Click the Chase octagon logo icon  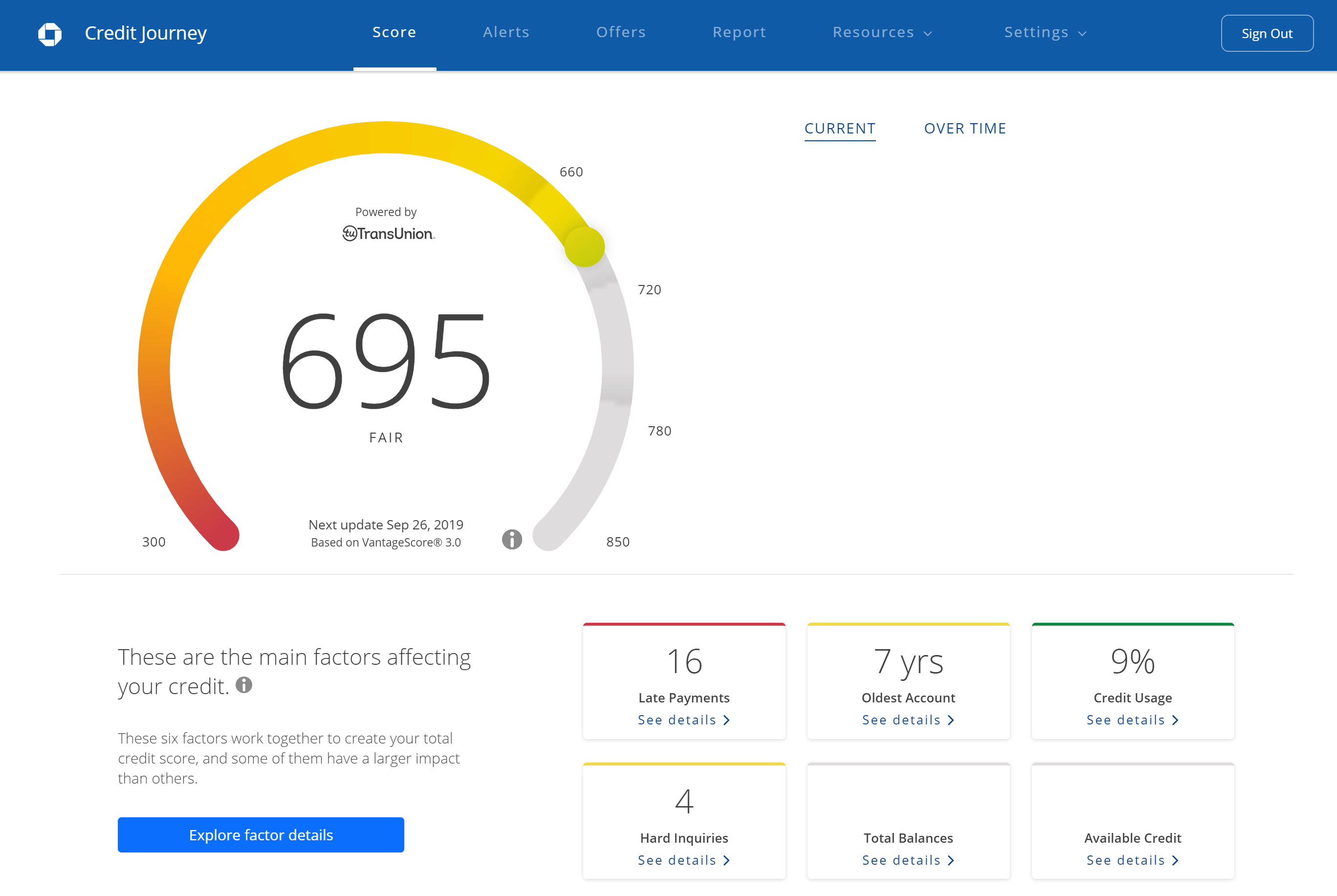pyautogui.click(x=50, y=34)
